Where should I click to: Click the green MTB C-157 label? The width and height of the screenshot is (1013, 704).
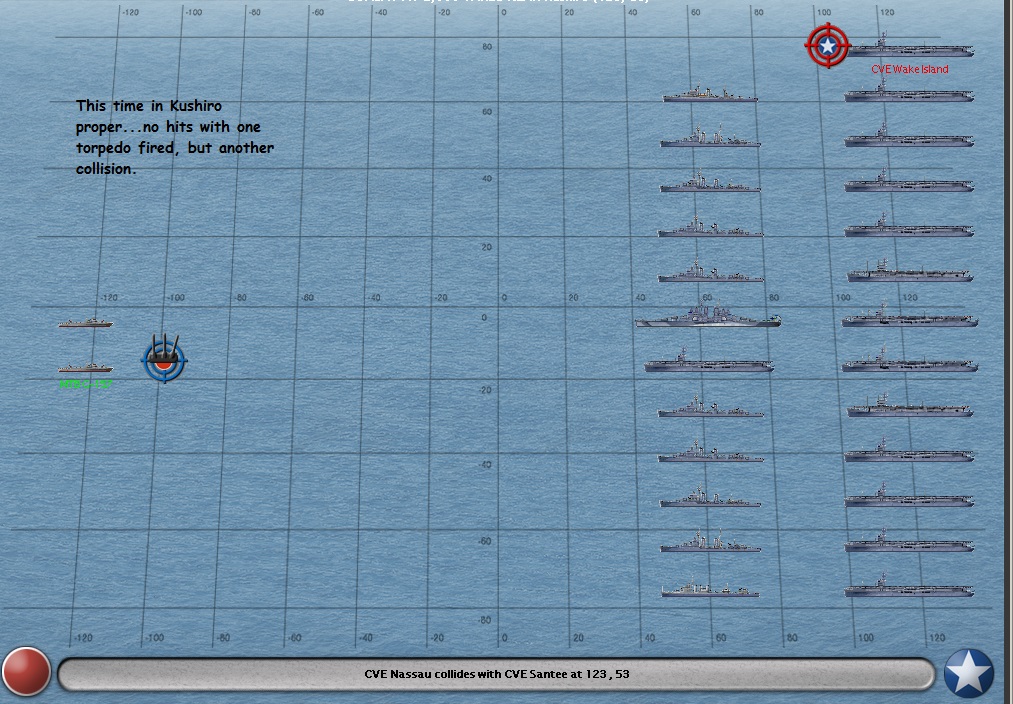click(85, 384)
